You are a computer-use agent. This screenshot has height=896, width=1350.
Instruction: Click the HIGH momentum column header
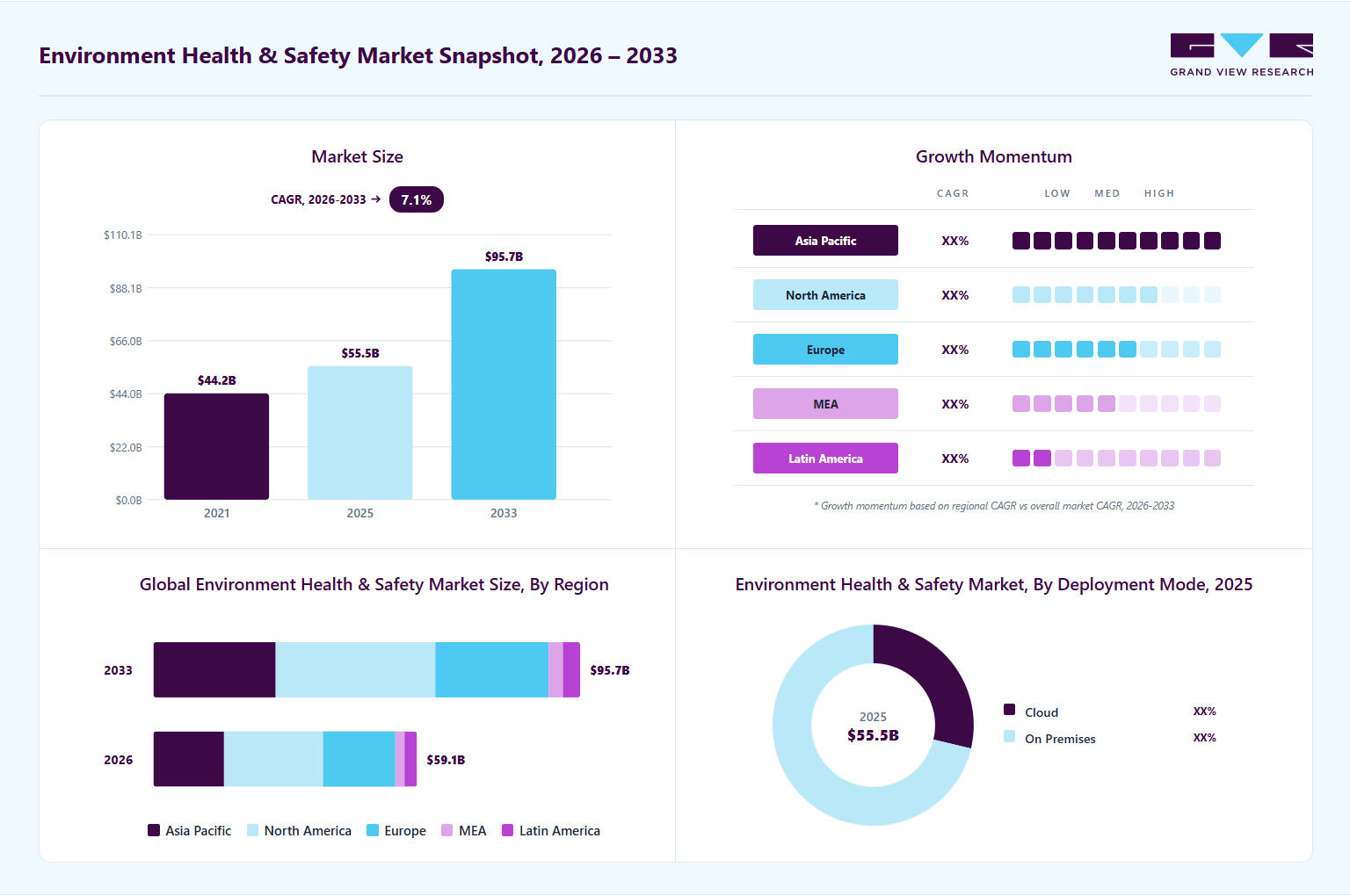[x=1159, y=193]
